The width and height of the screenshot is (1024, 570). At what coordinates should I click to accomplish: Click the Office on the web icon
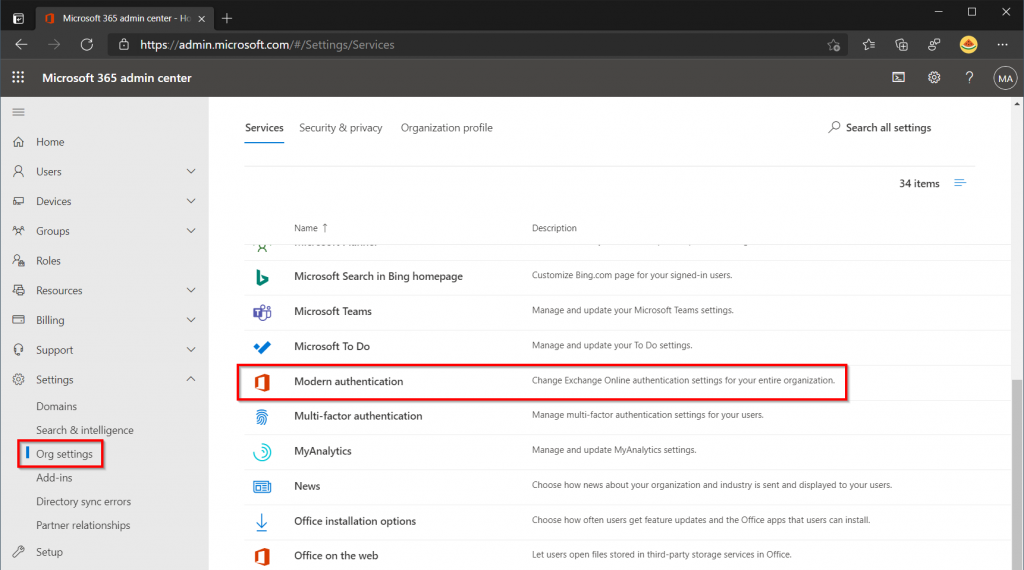262,556
